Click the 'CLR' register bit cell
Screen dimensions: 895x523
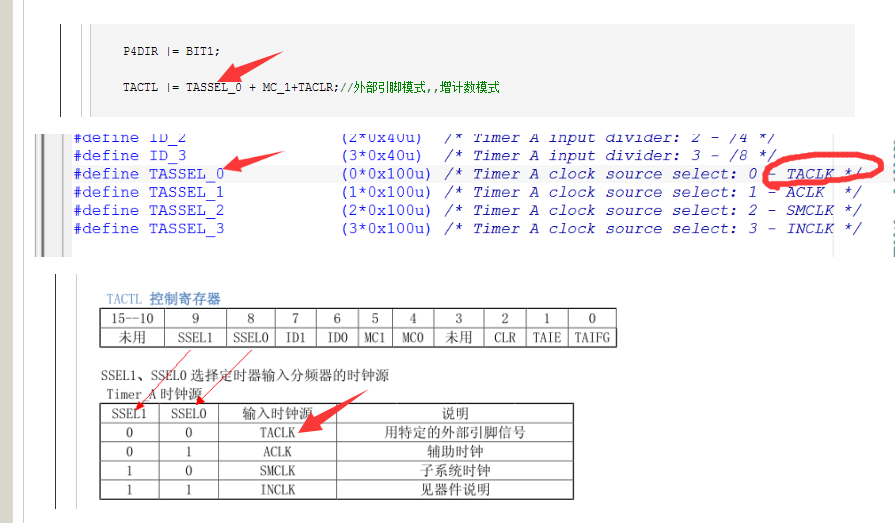click(x=505, y=337)
